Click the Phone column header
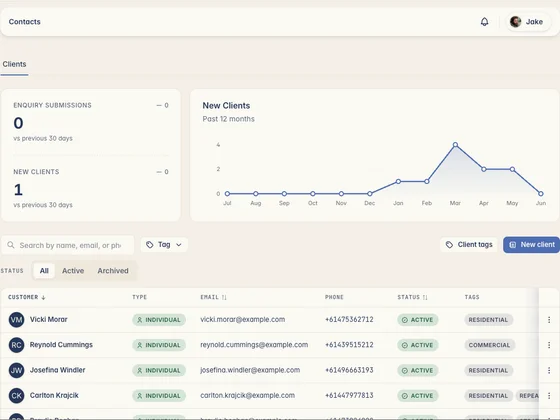The image size is (560, 420). [x=334, y=297]
